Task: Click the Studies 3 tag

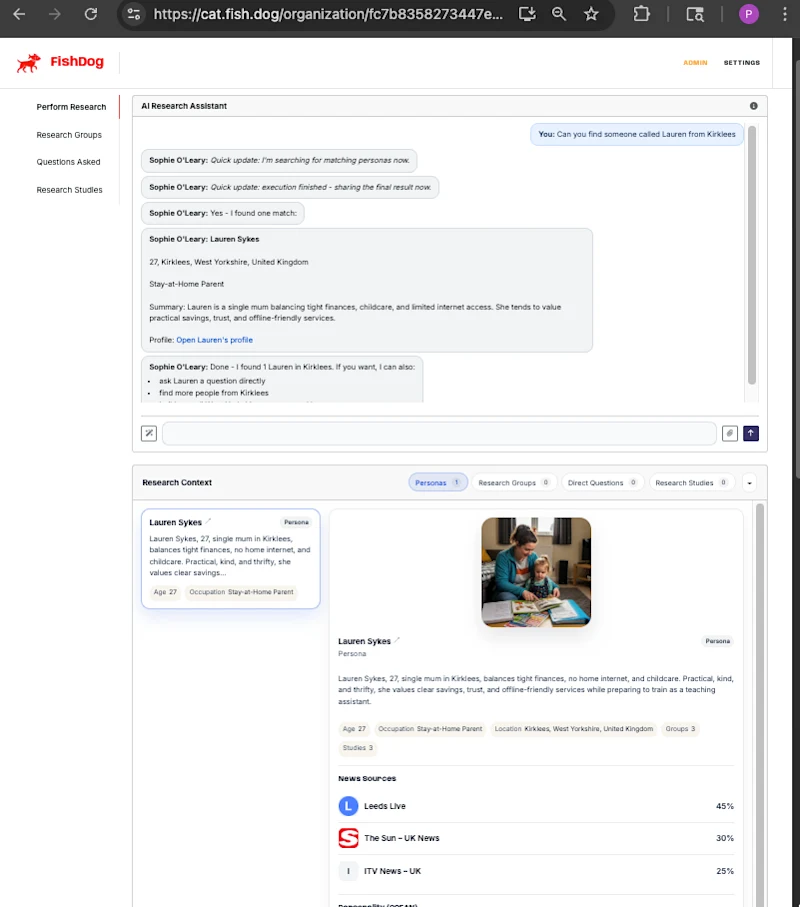Action: tap(357, 748)
